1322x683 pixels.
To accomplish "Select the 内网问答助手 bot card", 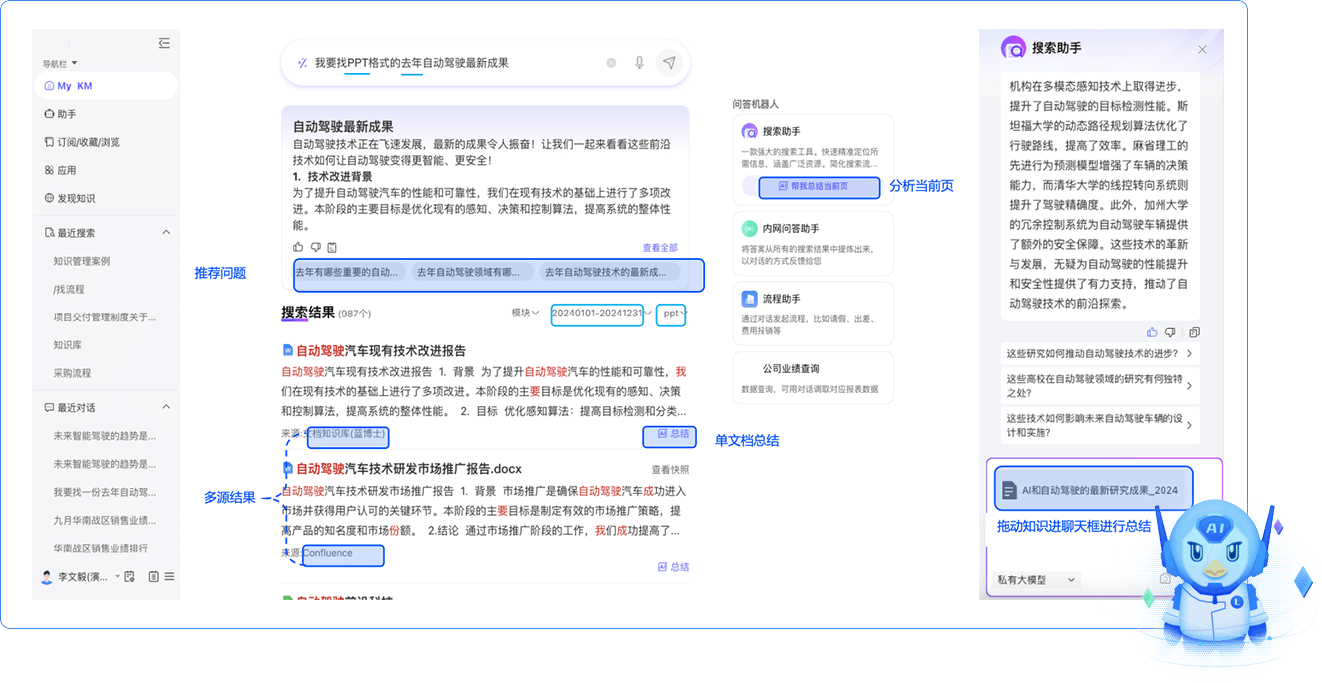I will pos(812,243).
